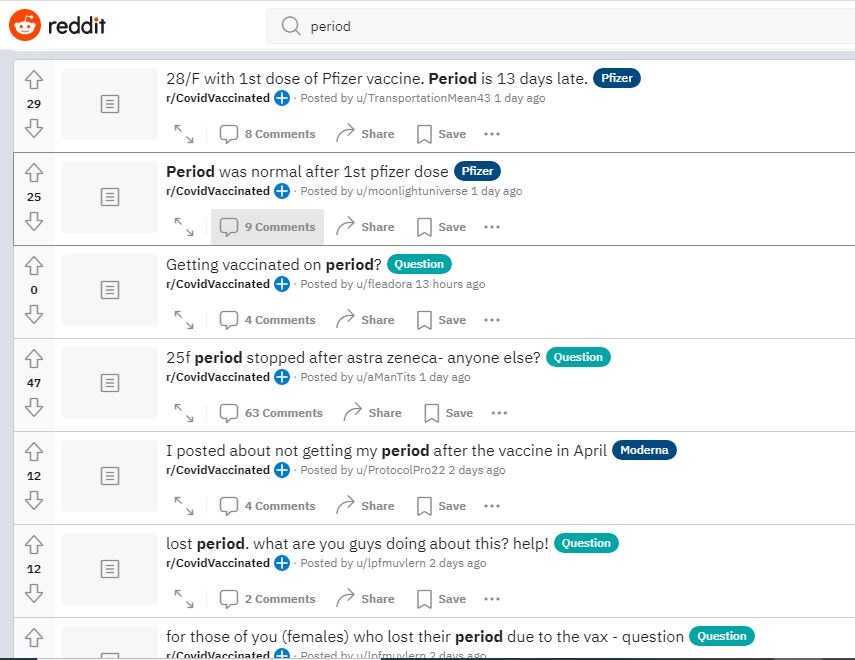Open 9 Comments on 'Period was normal' post

[267, 227]
